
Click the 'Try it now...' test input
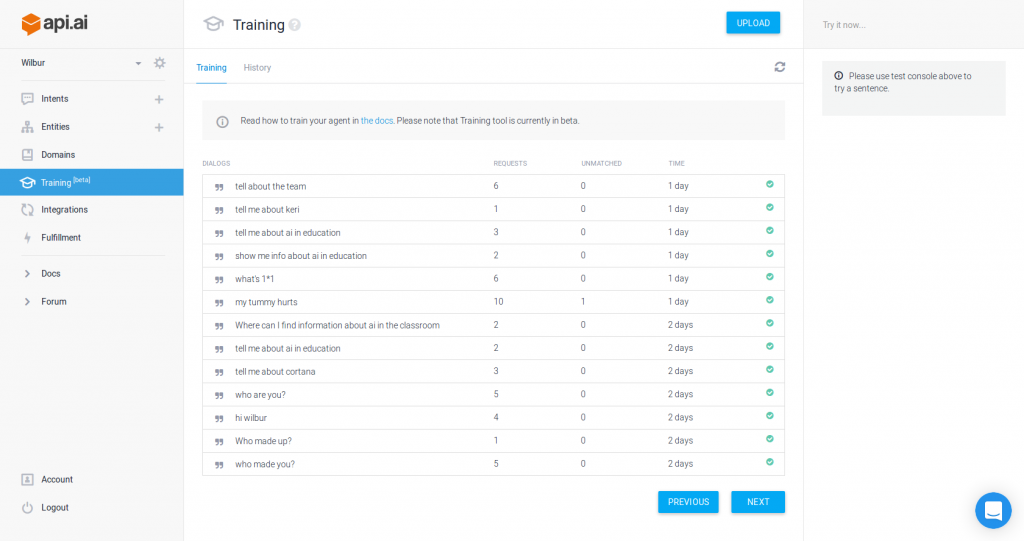pyautogui.click(x=912, y=25)
